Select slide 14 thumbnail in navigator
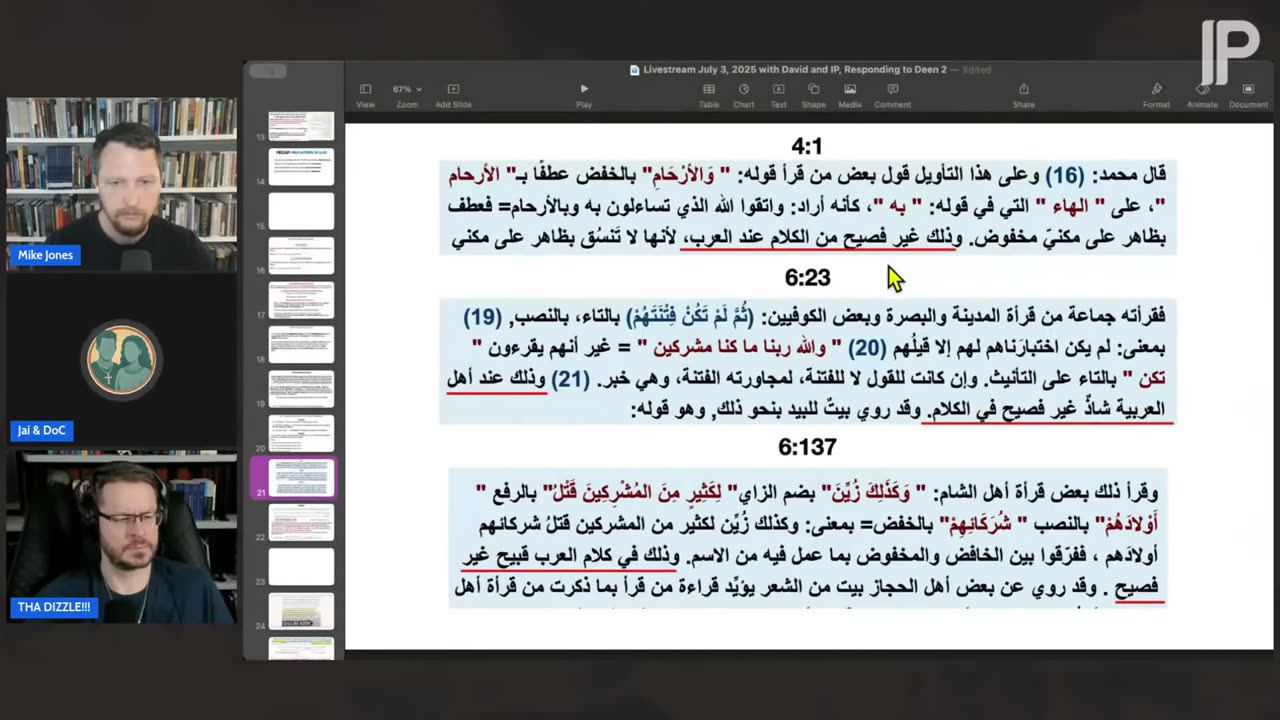This screenshot has height=720, width=1280. (301, 166)
